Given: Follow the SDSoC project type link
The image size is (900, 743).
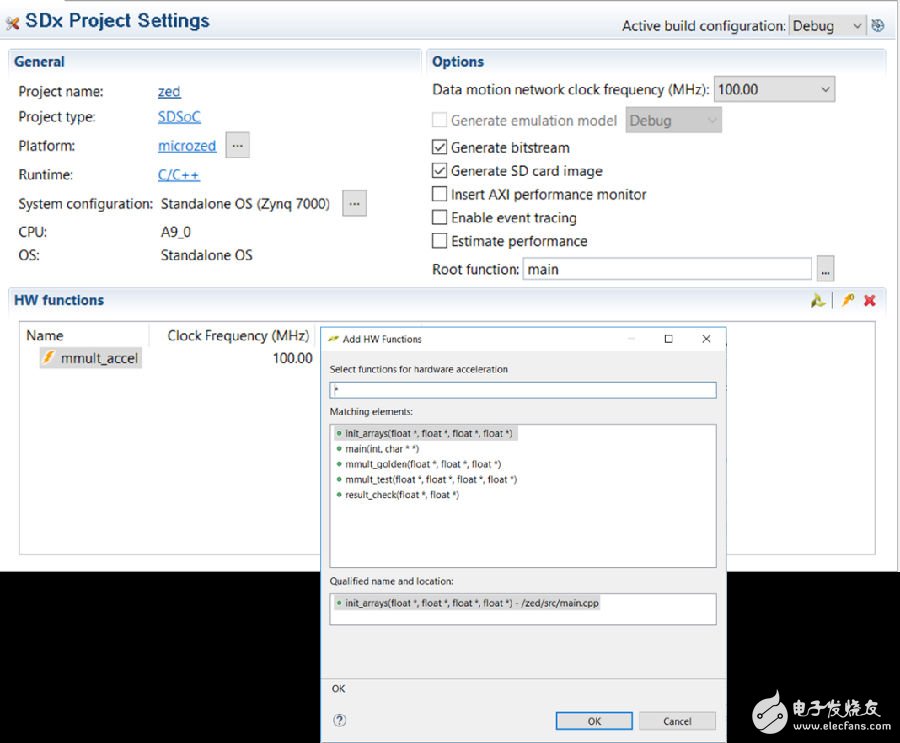Looking at the screenshot, I should click(179, 117).
